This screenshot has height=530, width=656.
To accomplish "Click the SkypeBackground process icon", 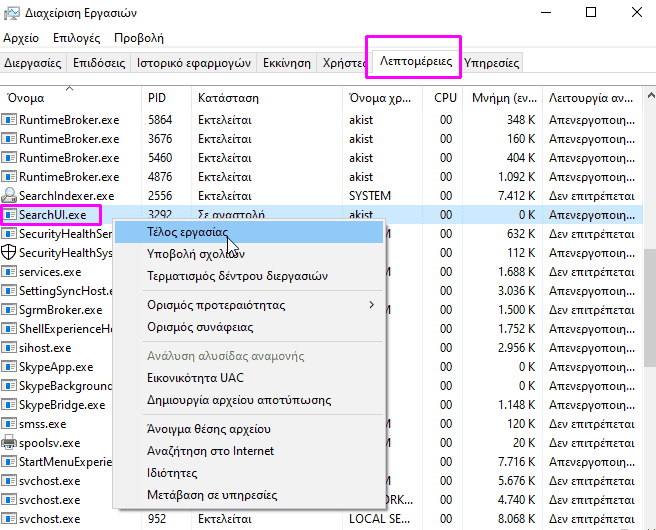I will click(9, 386).
